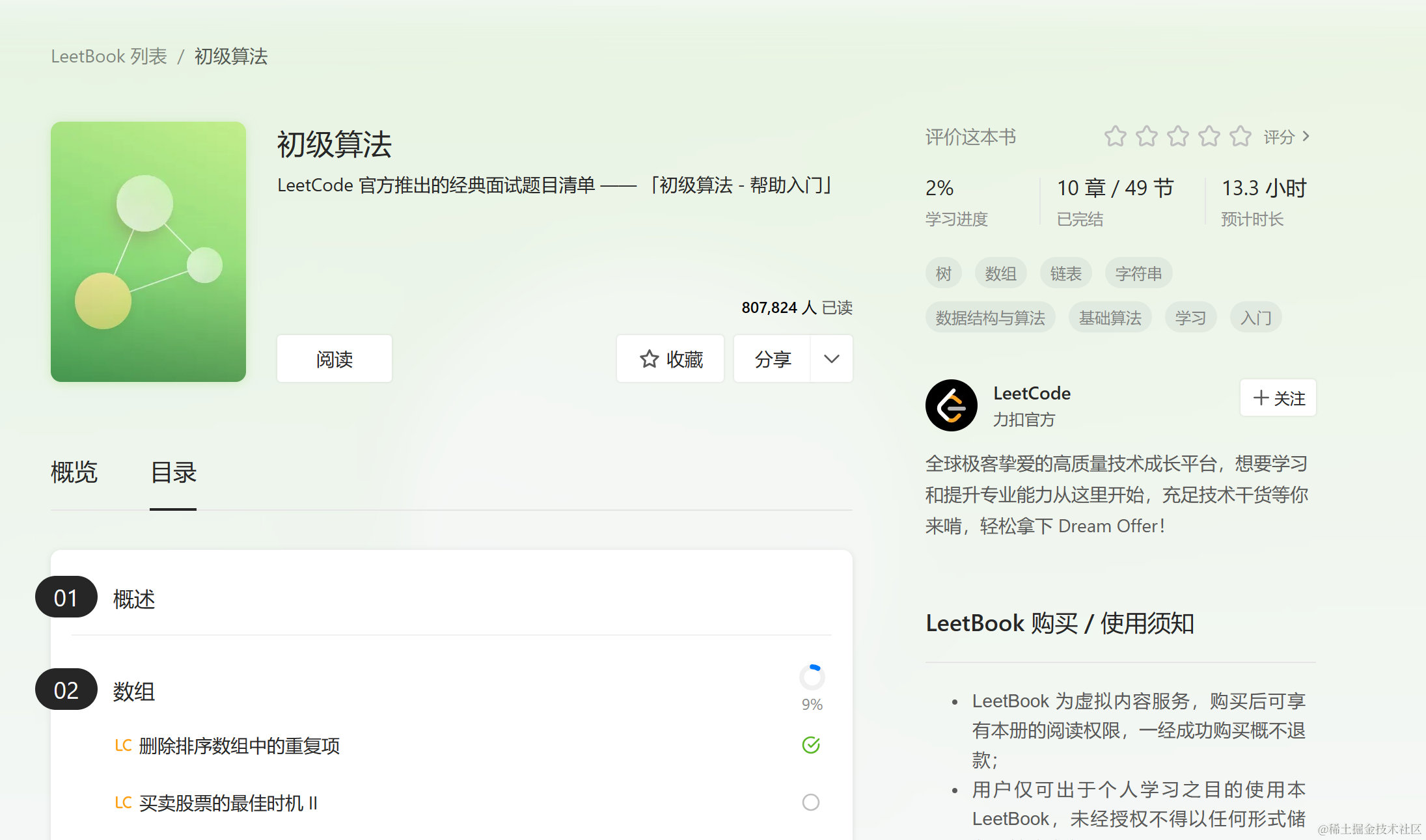The height and width of the screenshot is (840, 1426).
Task: Follow LeetCode with the 关注 button
Action: pos(1278,398)
